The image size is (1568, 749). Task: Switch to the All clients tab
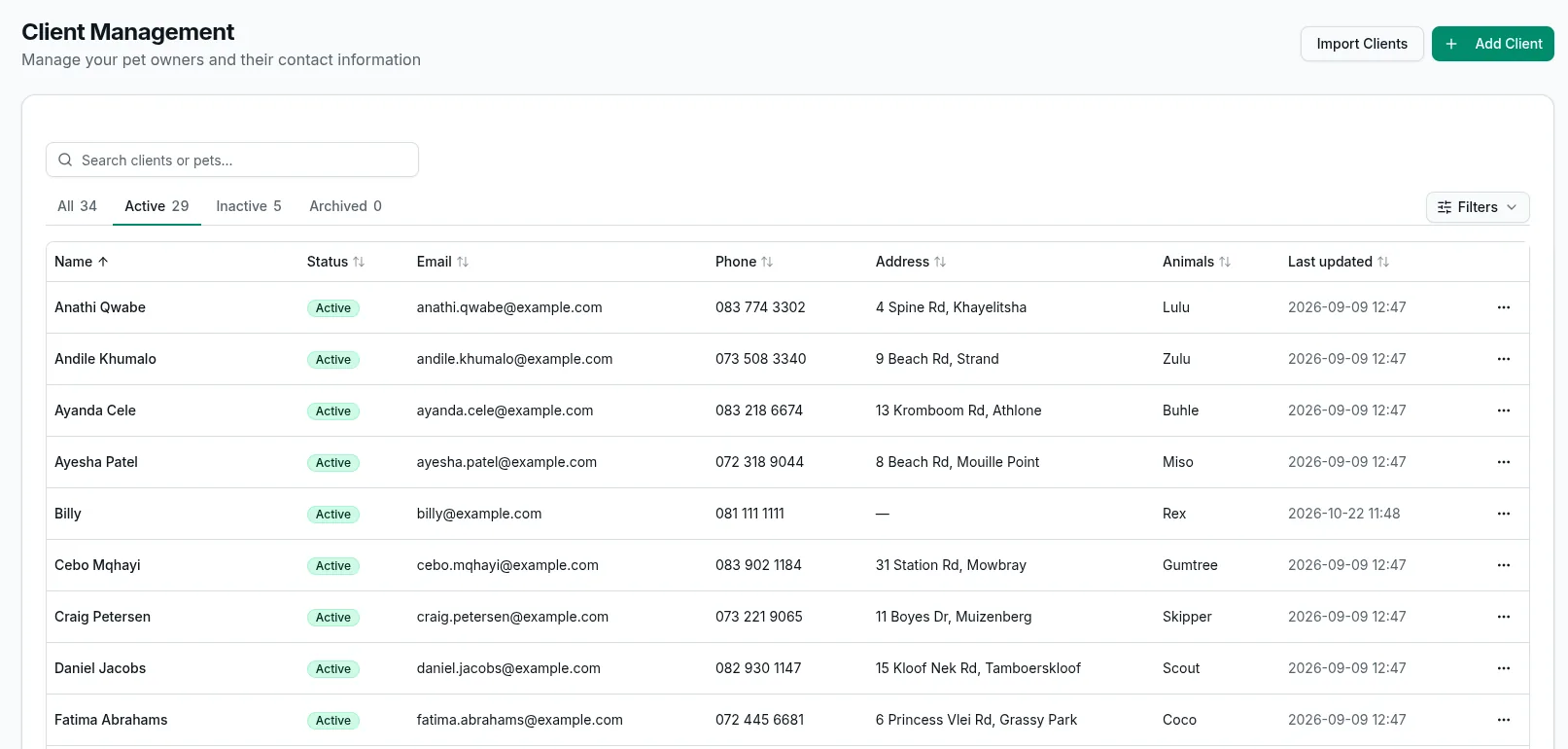click(77, 206)
